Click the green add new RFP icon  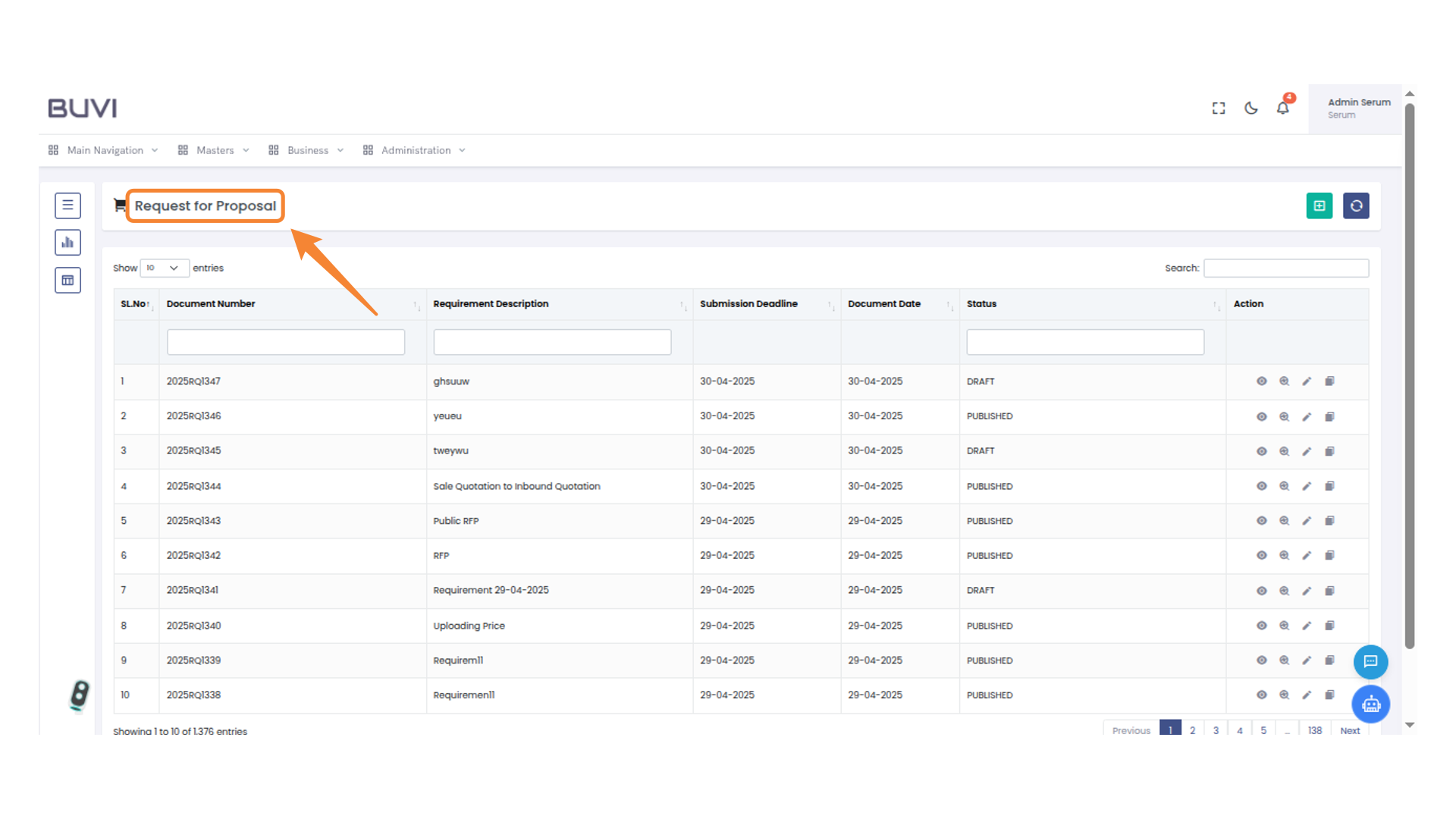1319,206
